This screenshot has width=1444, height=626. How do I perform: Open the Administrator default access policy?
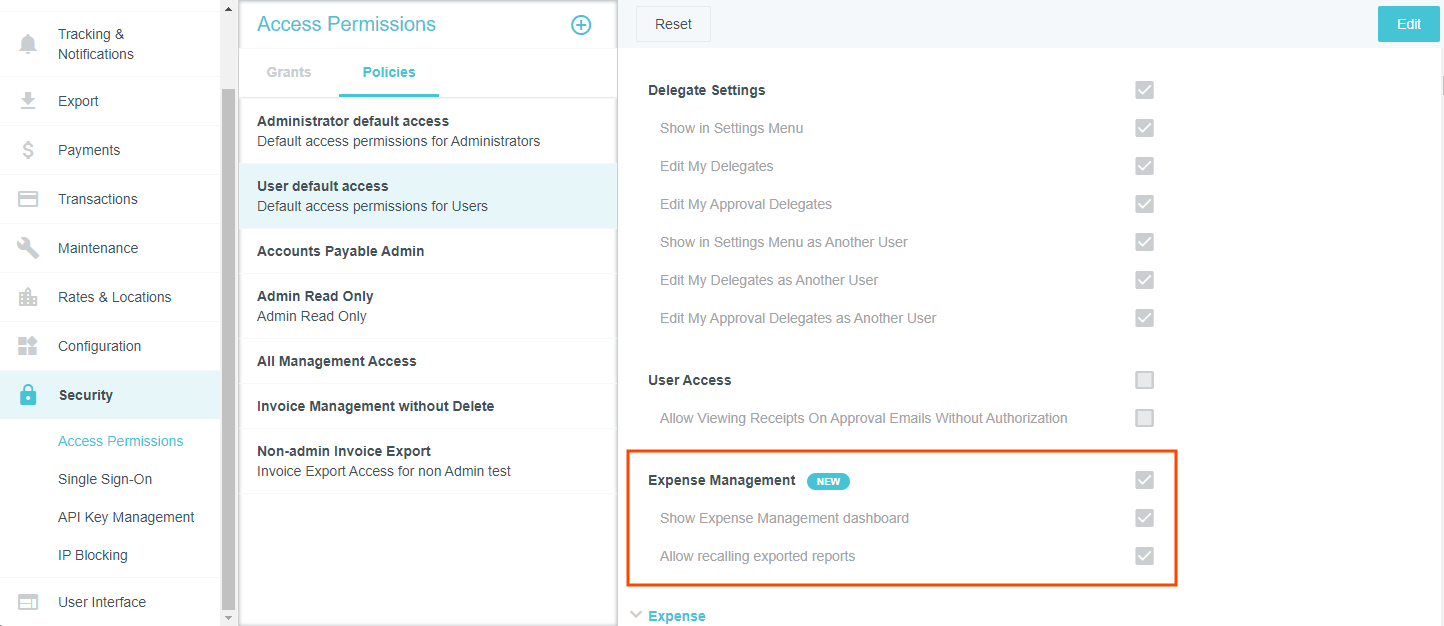398,131
